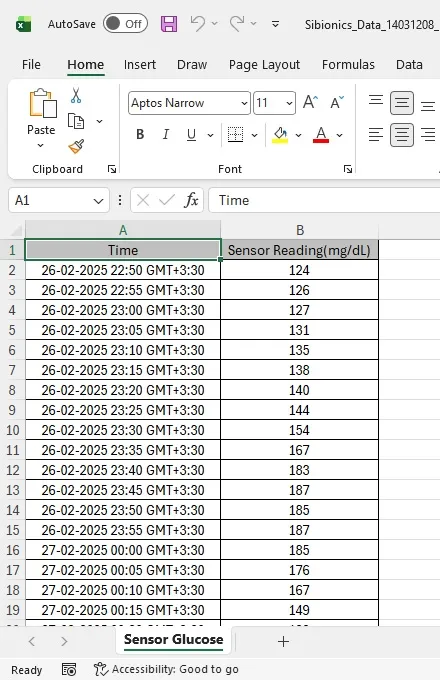The image size is (440, 680).
Task: Select column B header
Action: click(x=300, y=230)
